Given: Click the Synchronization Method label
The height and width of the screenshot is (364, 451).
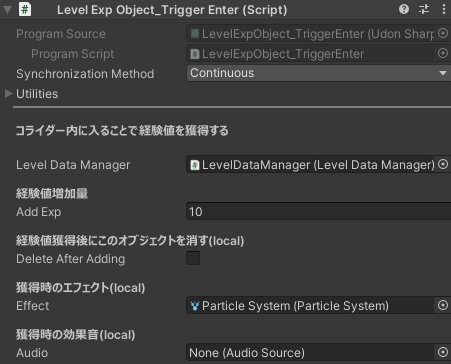Looking at the screenshot, I should coord(85,74).
